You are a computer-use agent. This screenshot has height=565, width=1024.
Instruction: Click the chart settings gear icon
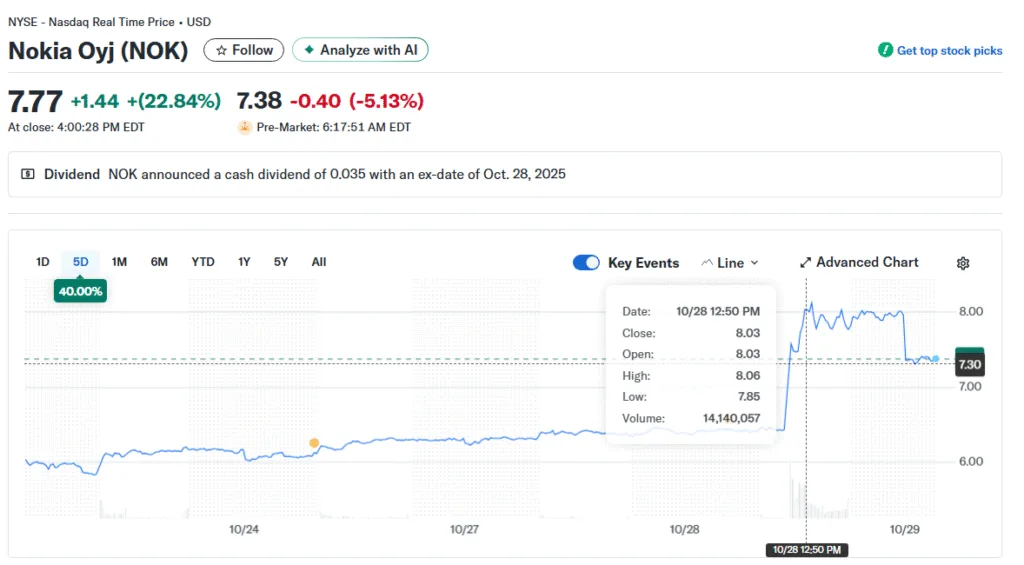point(963,263)
